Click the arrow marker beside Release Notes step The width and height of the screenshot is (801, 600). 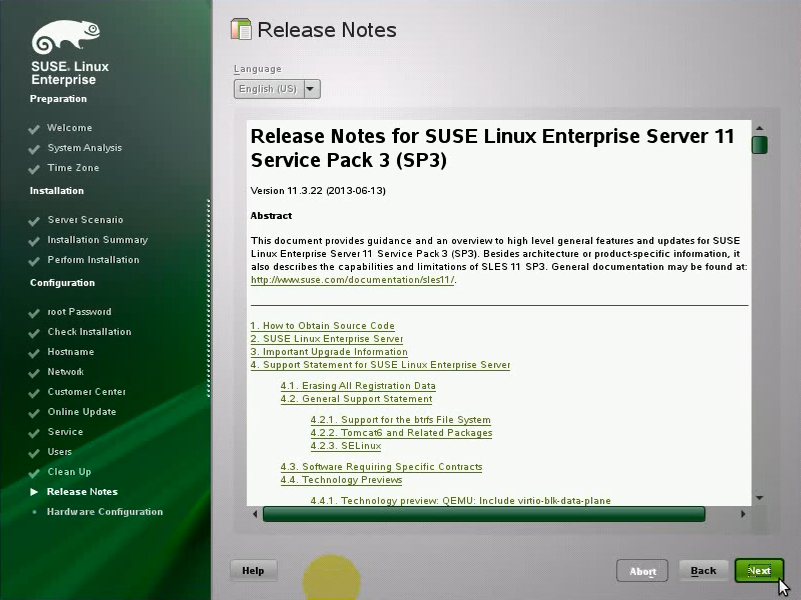(34, 492)
